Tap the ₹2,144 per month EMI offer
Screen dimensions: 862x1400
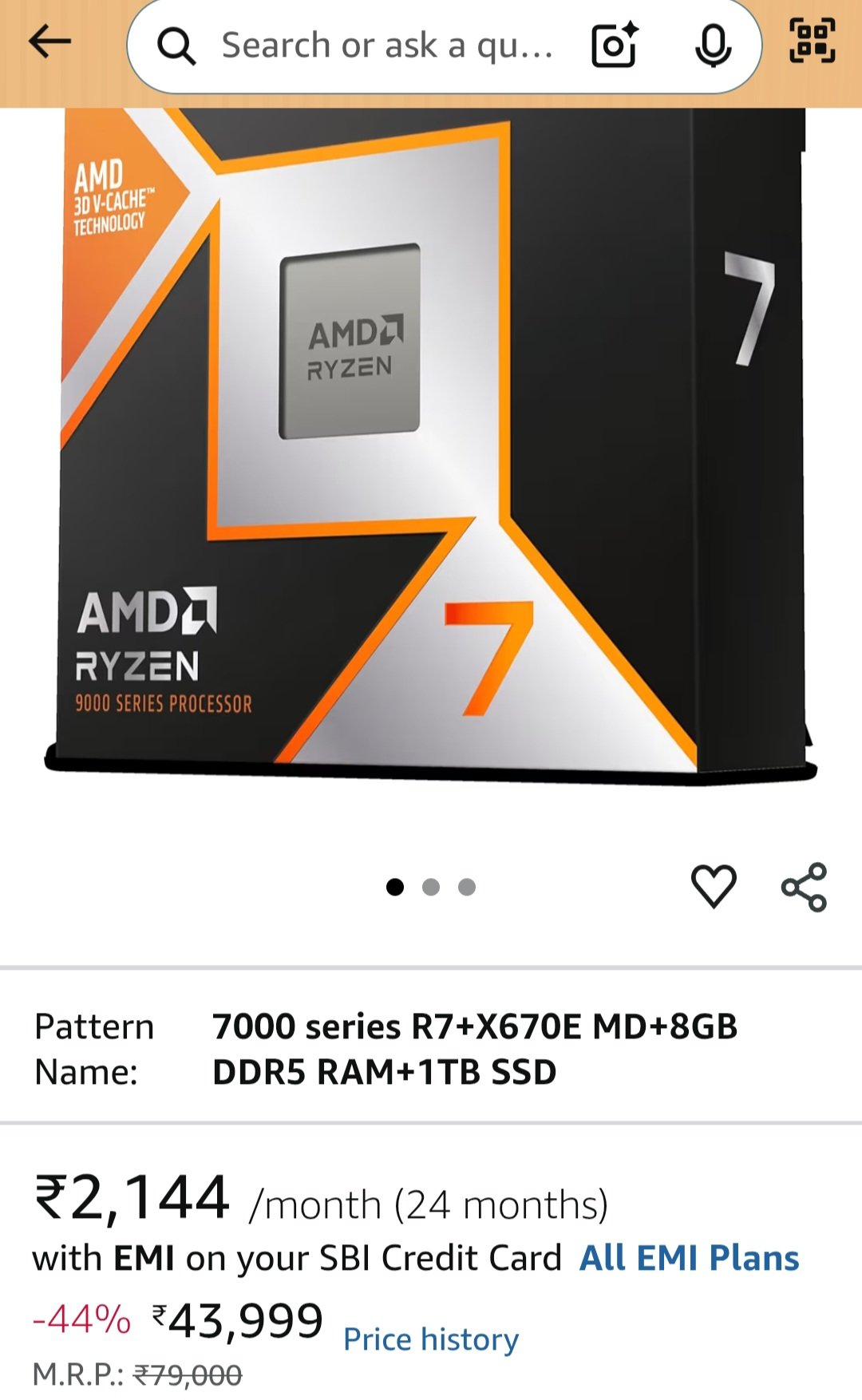click(321, 1200)
